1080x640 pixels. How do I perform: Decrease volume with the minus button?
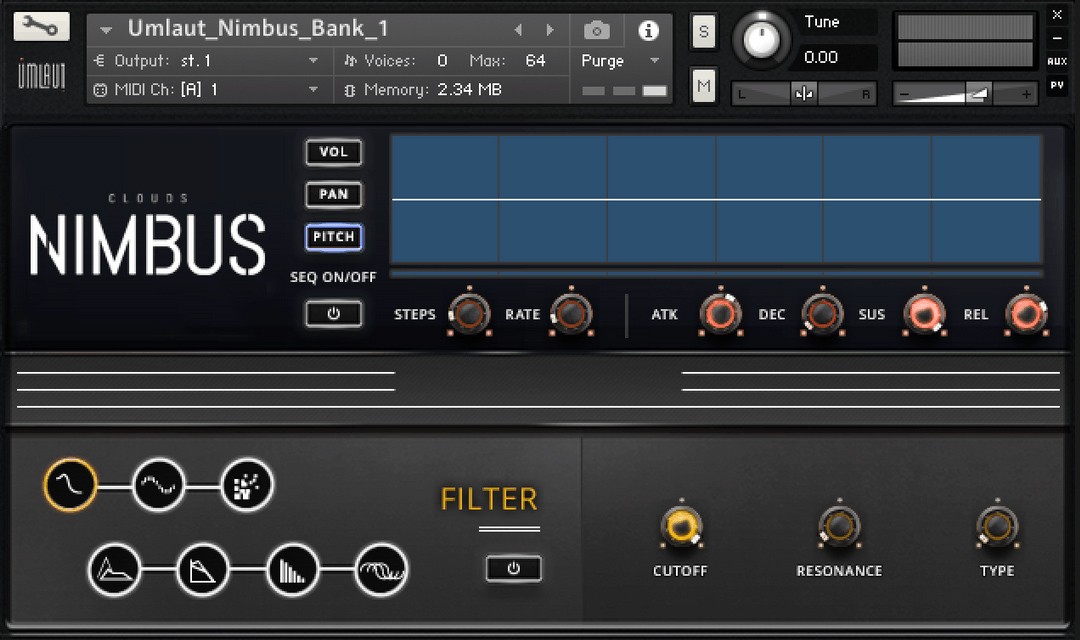pos(905,94)
